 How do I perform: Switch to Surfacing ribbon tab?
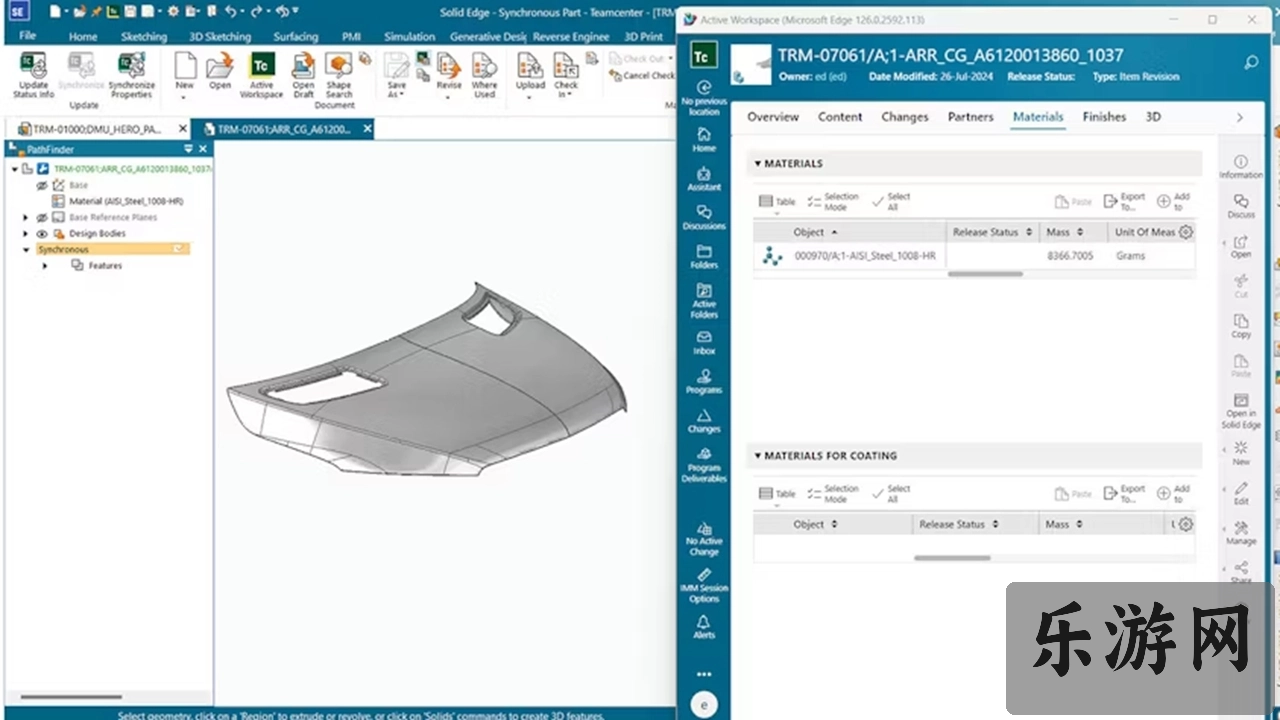click(x=296, y=36)
